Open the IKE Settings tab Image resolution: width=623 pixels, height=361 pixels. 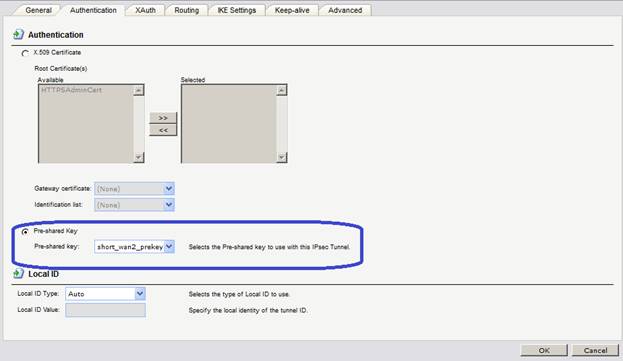point(236,10)
